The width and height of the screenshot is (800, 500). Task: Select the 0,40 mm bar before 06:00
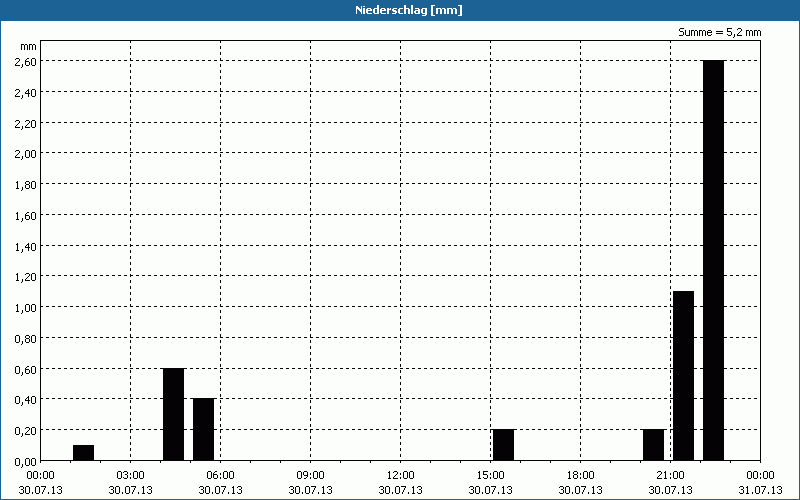coord(204,430)
